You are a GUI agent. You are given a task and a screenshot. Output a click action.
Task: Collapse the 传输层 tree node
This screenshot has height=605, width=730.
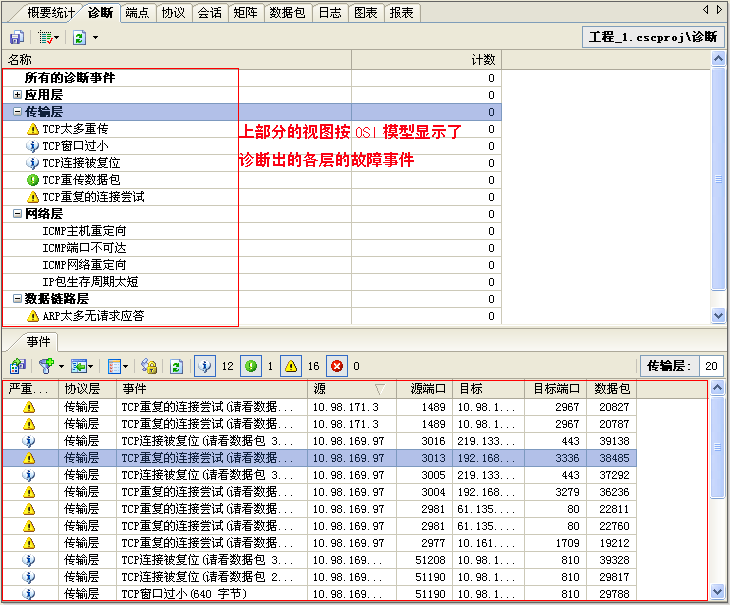(17, 112)
